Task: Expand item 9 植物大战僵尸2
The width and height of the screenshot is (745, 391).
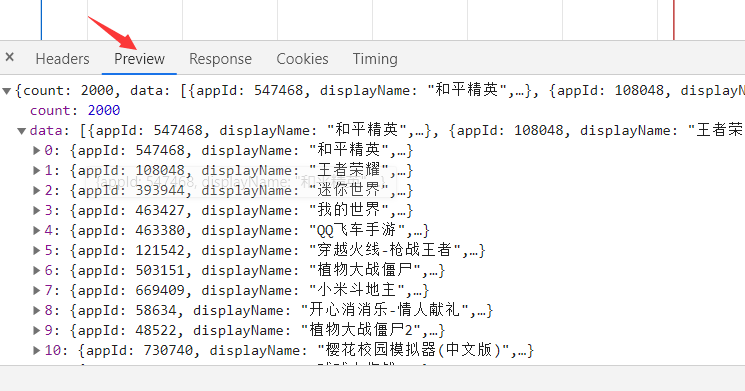Action: pyautogui.click(x=36, y=330)
